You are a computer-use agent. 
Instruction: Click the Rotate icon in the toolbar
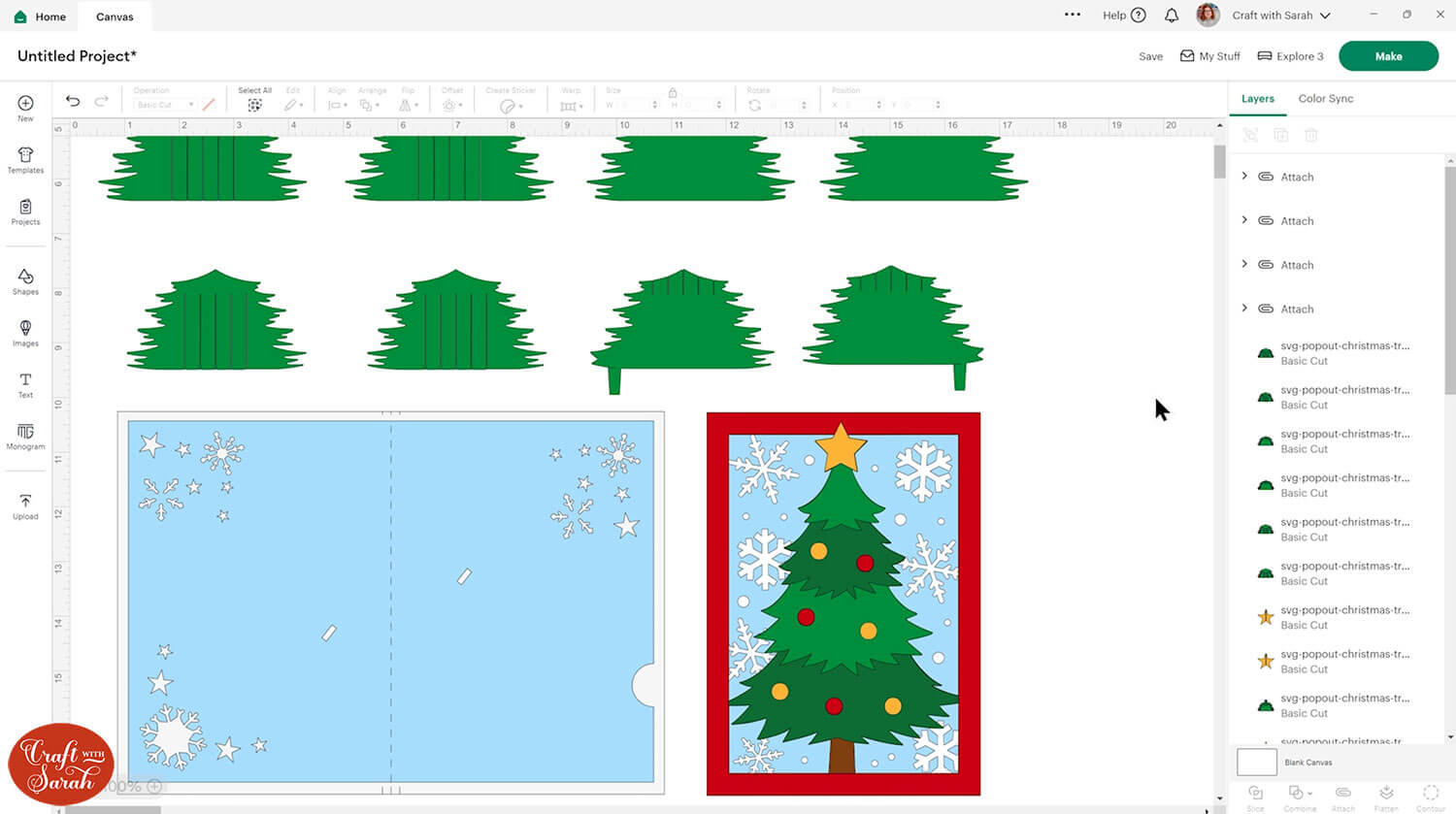point(754,105)
